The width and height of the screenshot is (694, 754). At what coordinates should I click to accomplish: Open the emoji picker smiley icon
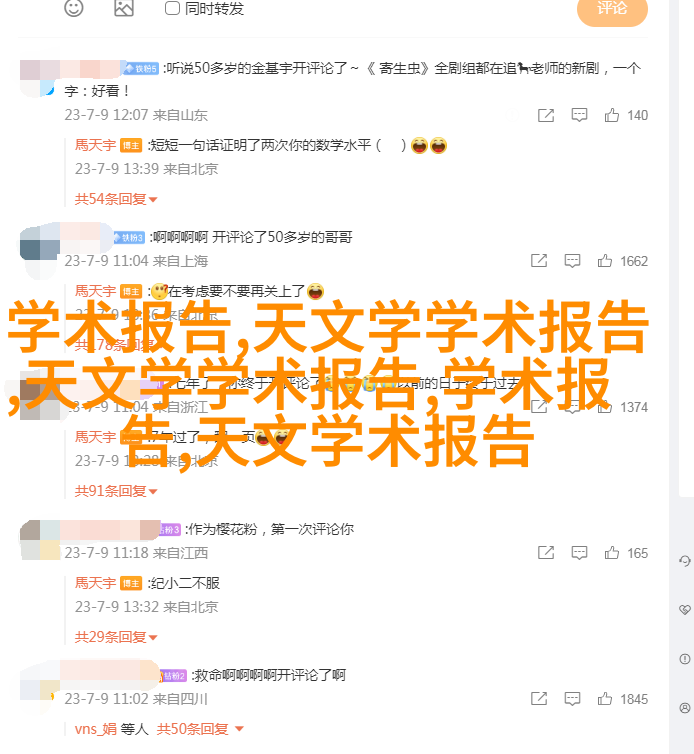coord(74,7)
